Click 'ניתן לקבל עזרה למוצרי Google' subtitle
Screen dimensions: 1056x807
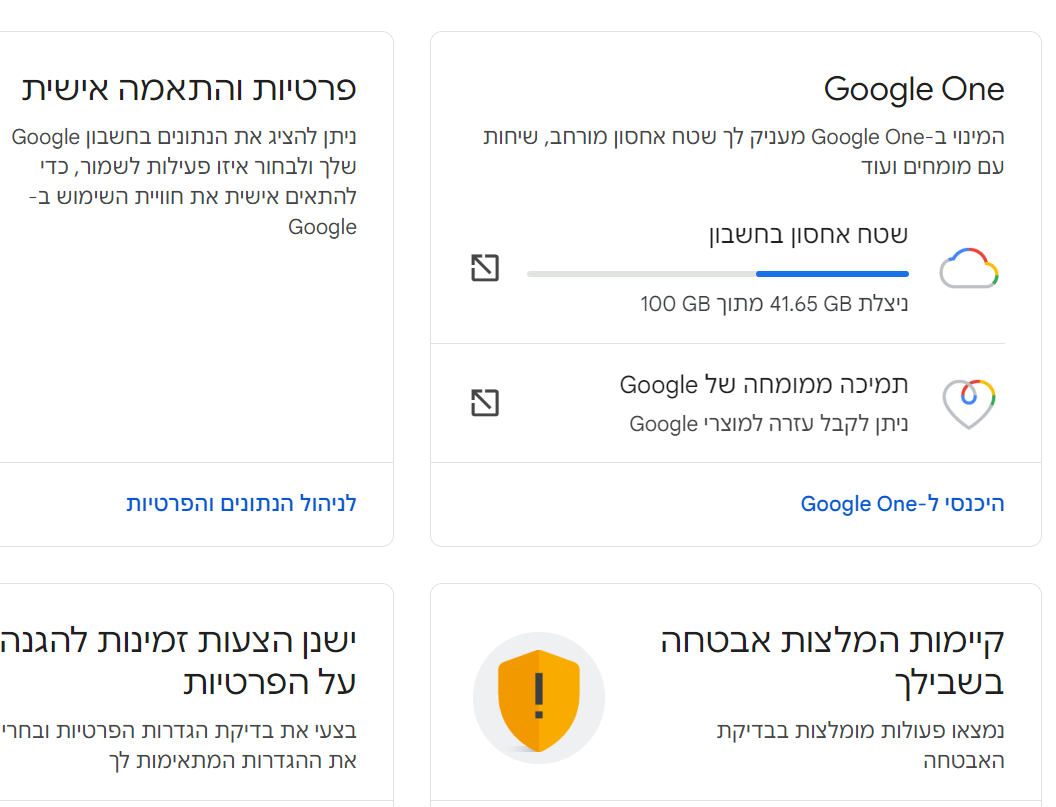(769, 424)
